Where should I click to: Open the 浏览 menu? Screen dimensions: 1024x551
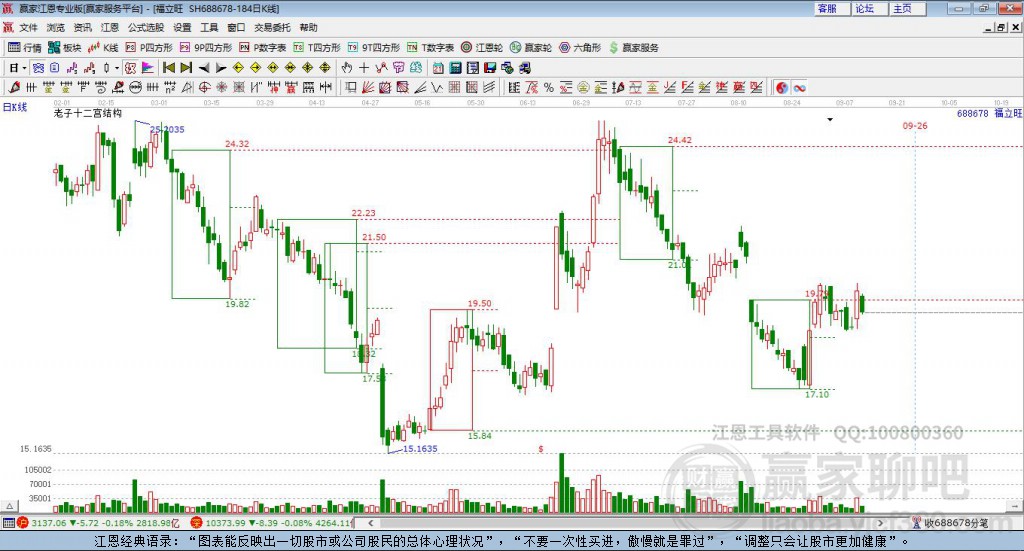click(x=56, y=27)
